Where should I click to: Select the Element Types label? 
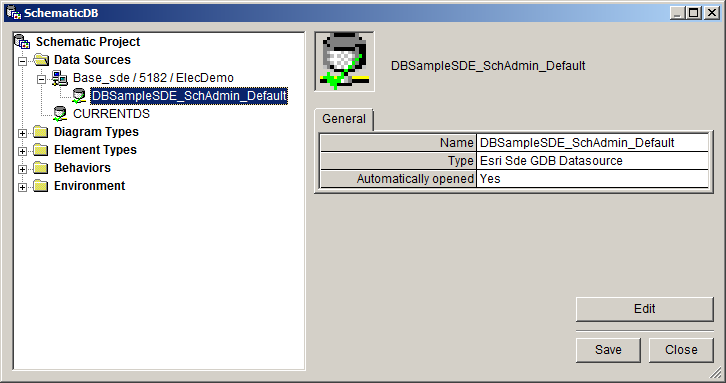pos(95,150)
